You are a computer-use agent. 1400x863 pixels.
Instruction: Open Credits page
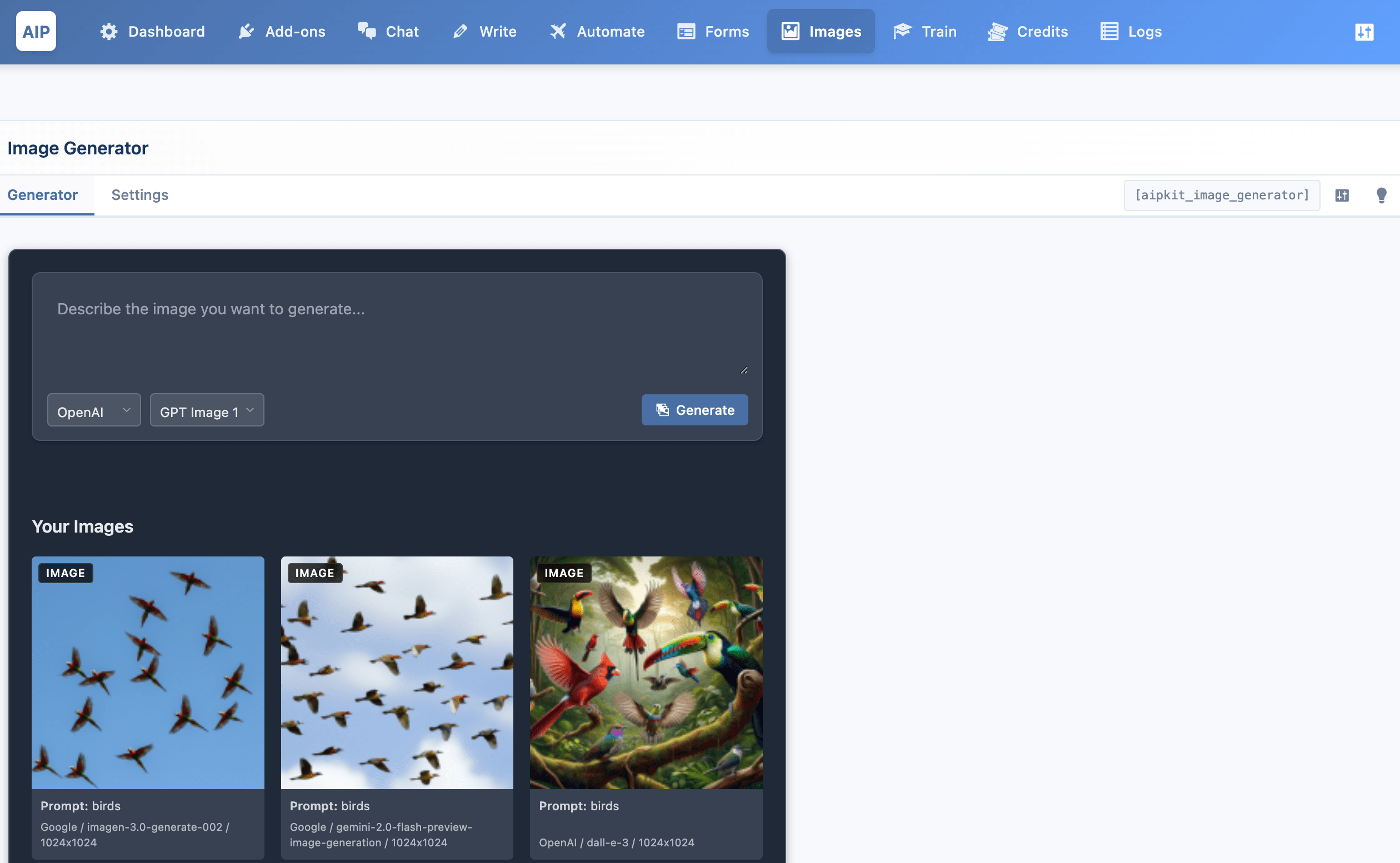pyautogui.click(x=1028, y=32)
